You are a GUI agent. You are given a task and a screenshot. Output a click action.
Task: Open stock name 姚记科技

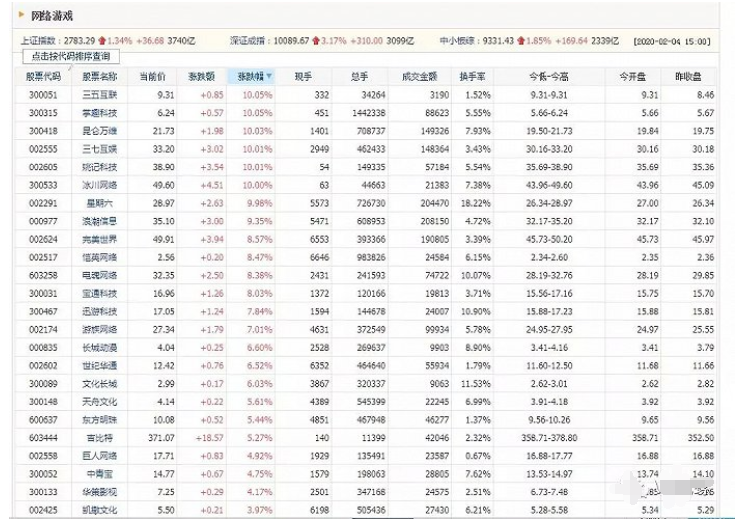click(x=99, y=167)
